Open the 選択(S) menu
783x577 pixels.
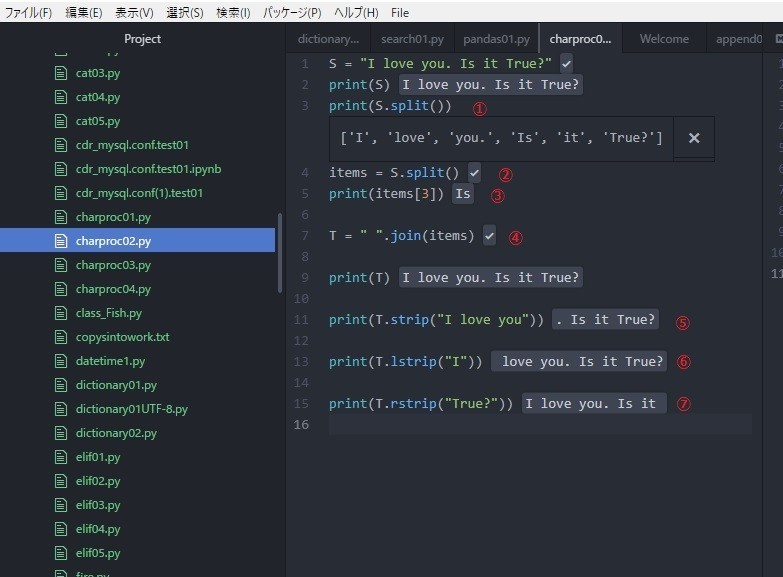tap(185, 12)
